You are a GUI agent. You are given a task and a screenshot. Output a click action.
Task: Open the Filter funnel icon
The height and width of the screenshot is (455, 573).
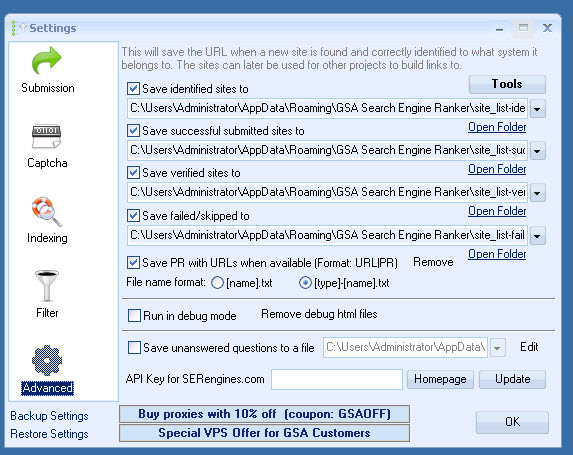point(46,285)
